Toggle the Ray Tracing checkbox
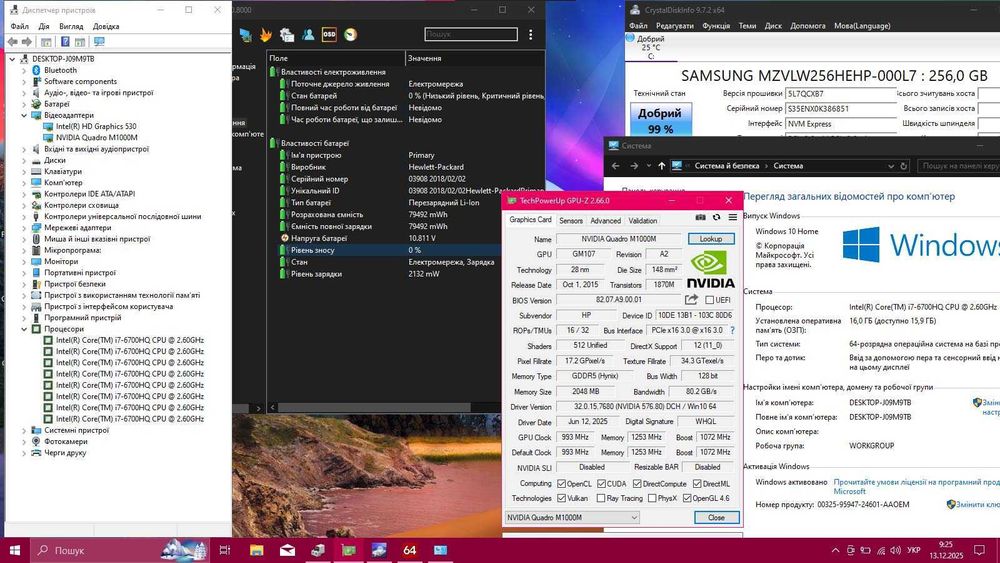This screenshot has height=563, width=1000. click(600, 498)
